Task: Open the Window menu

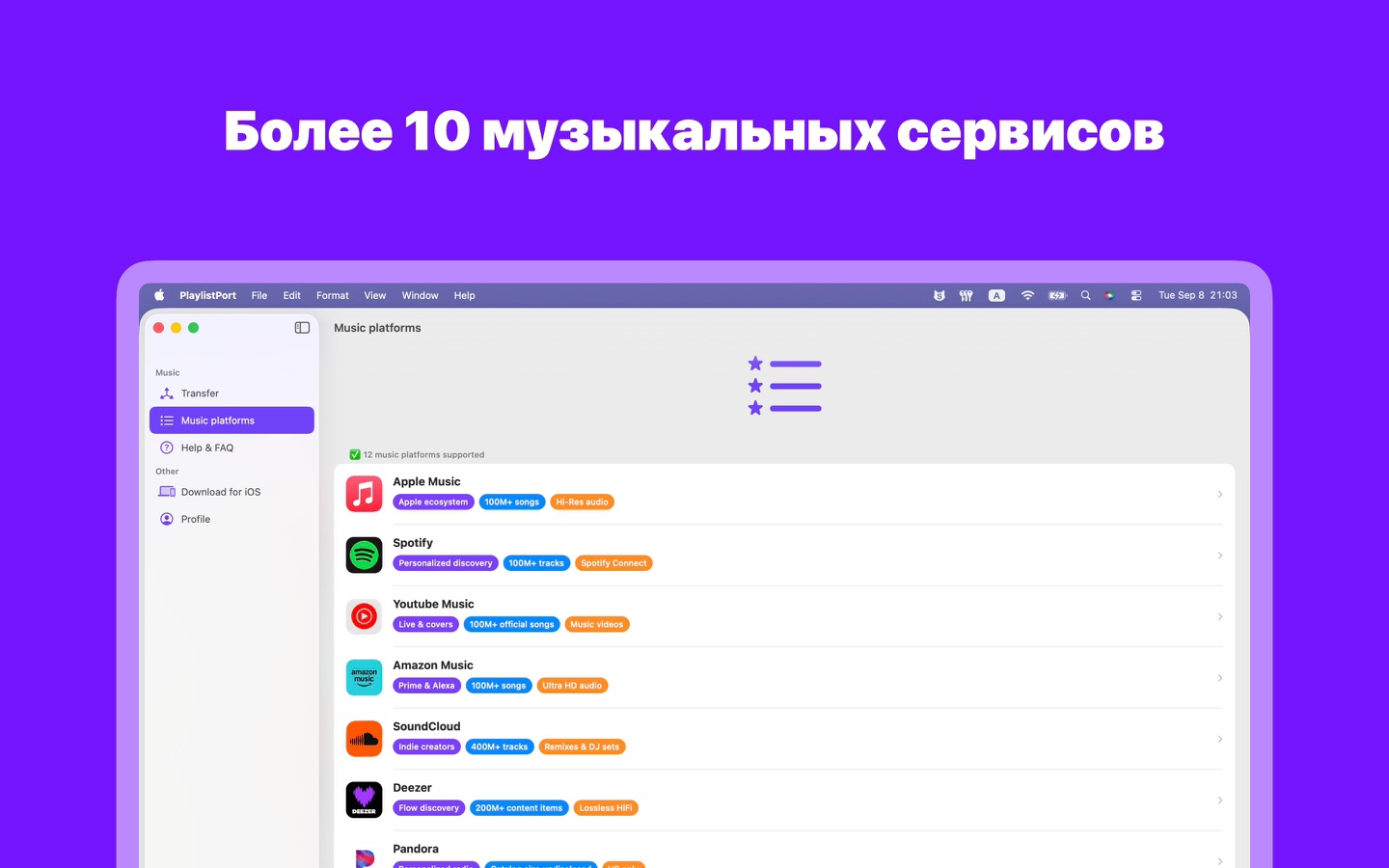Action: tap(420, 296)
